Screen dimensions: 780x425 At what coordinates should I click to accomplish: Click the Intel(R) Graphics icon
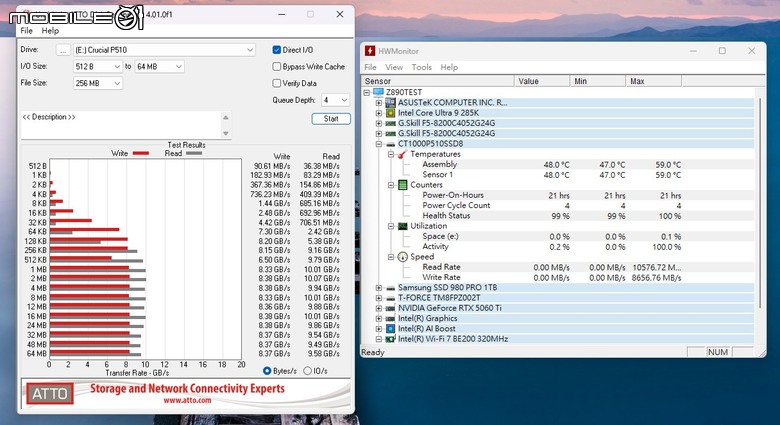coord(390,319)
